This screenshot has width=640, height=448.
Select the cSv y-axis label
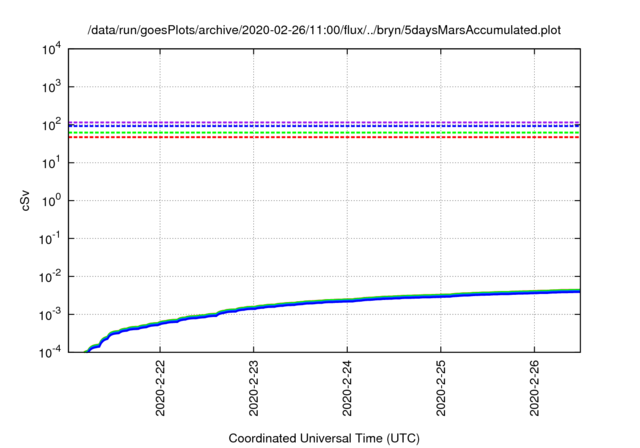tap(25, 200)
